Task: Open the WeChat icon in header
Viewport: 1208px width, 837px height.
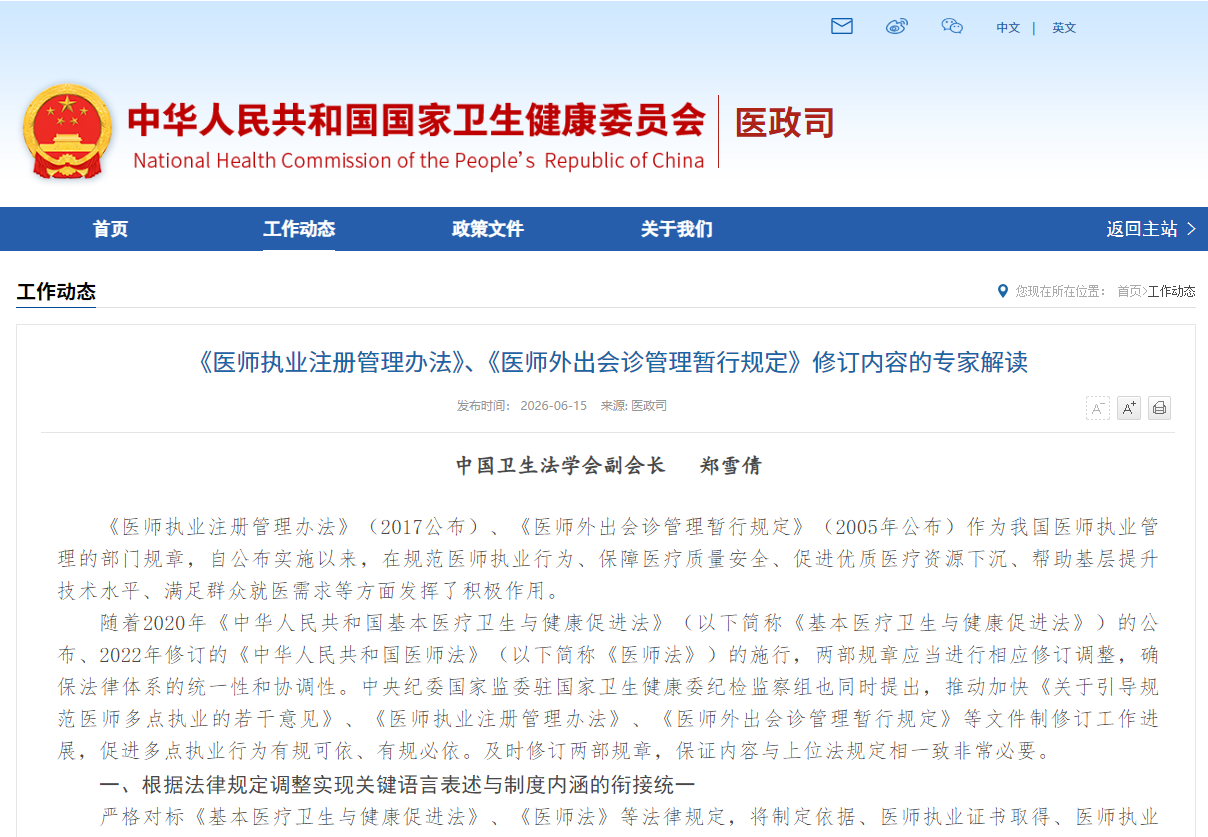Action: point(952,27)
